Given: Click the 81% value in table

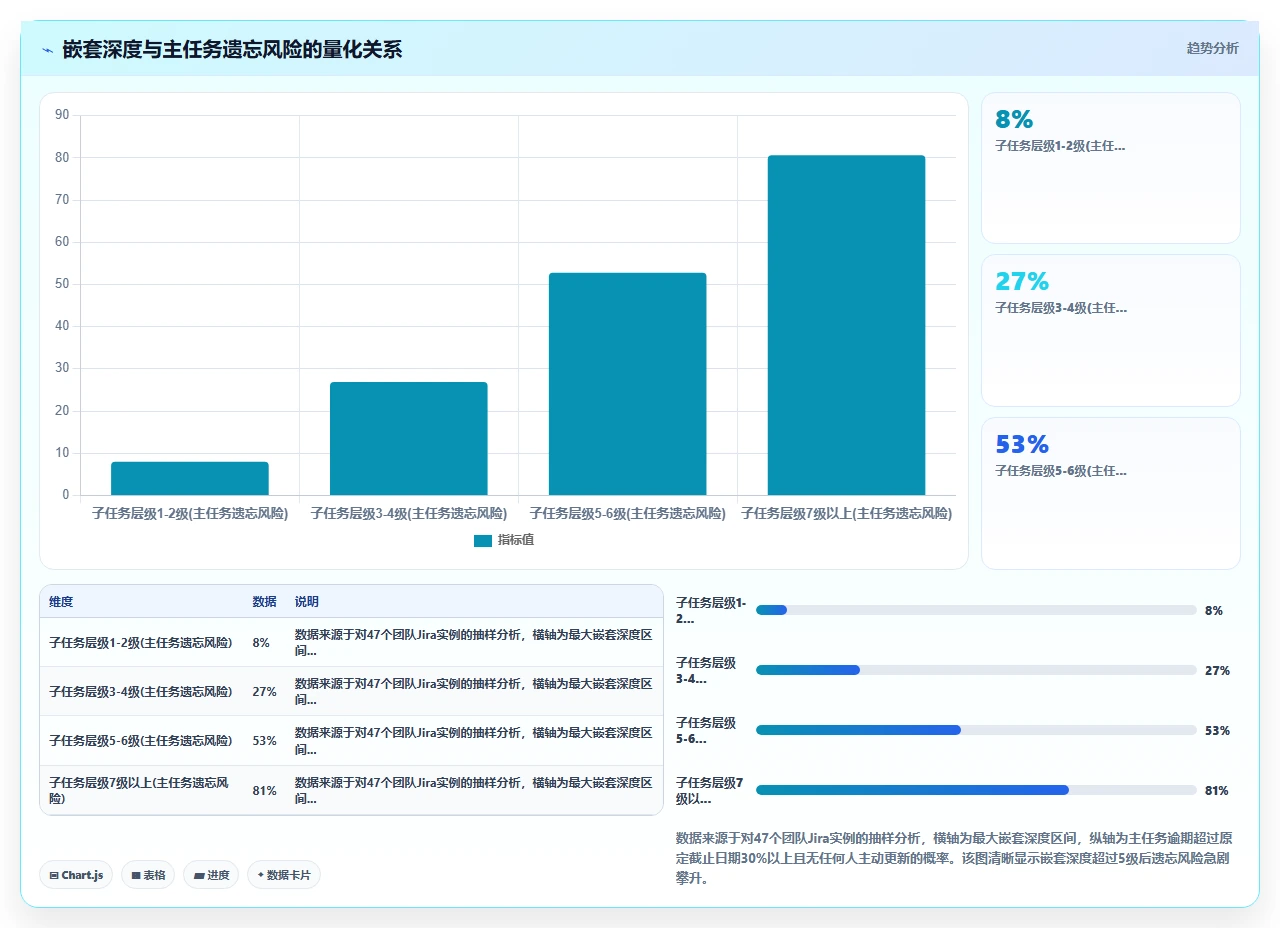Looking at the screenshot, I should point(264,791).
